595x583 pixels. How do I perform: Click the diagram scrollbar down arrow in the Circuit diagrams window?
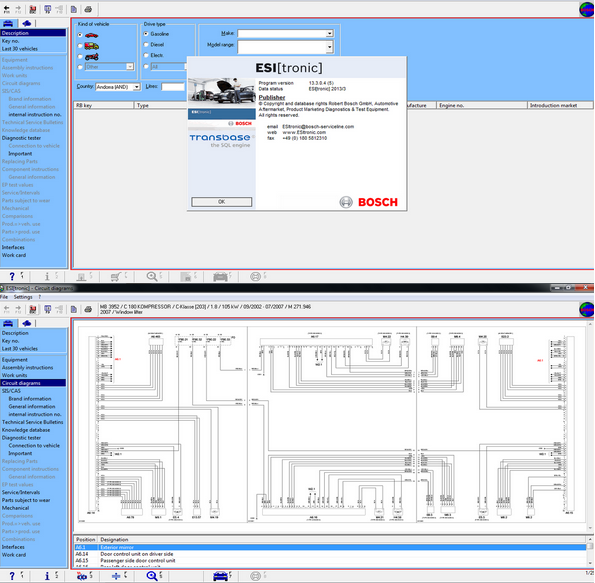click(590, 528)
